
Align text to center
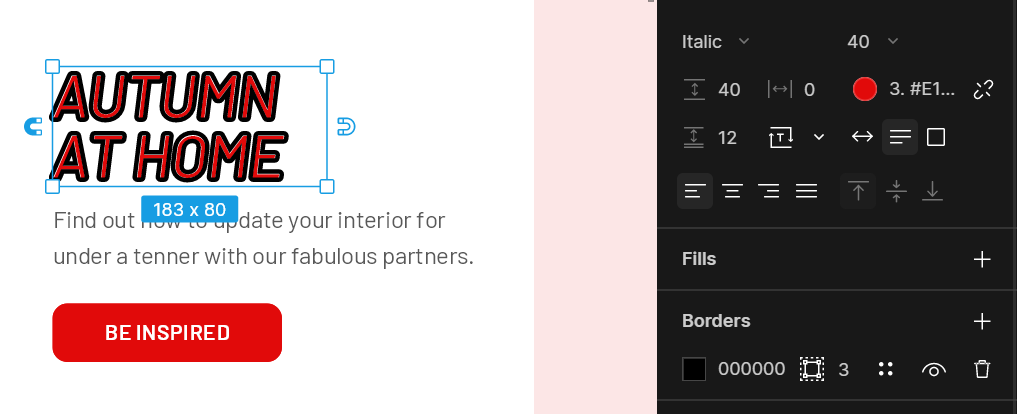point(732,191)
